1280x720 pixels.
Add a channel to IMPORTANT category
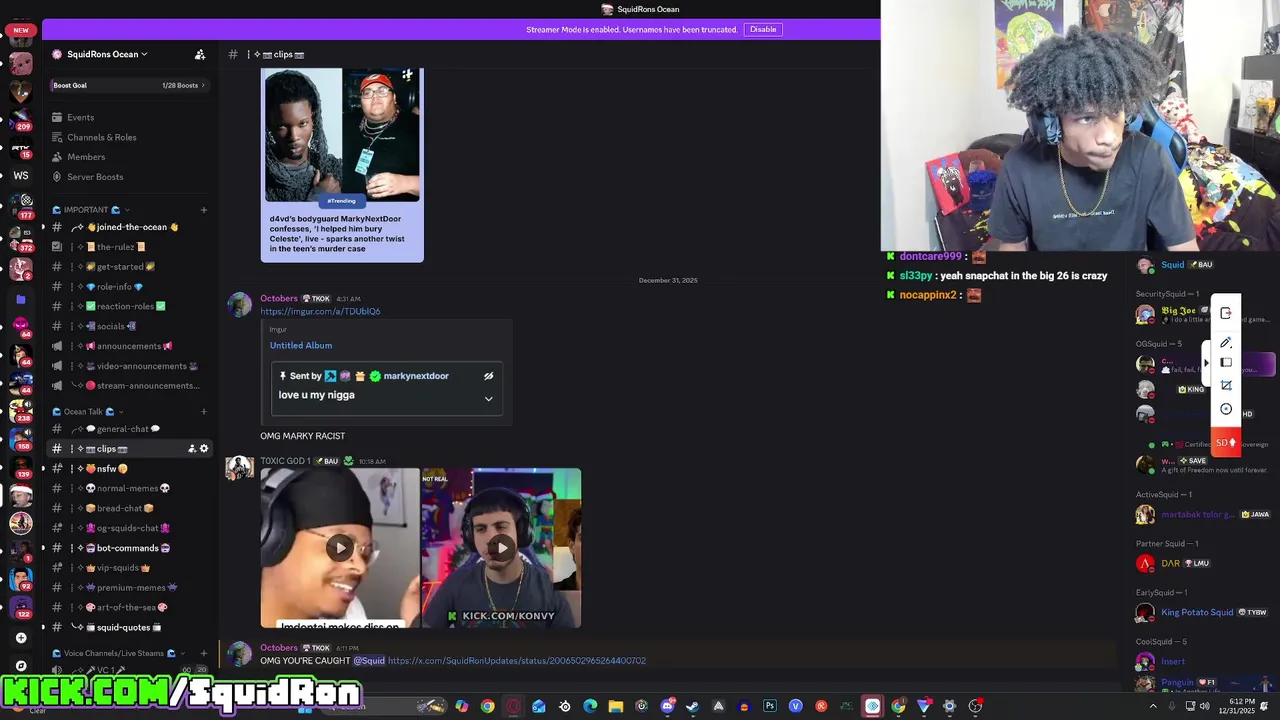203,210
